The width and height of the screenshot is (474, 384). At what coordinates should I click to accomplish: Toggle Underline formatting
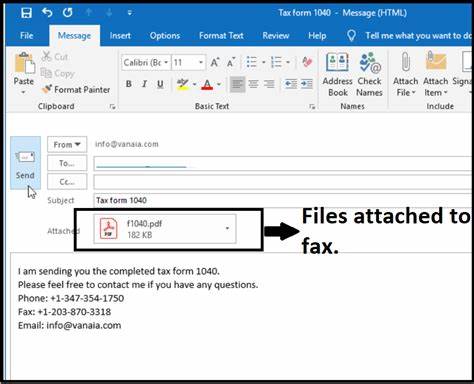click(x=160, y=84)
